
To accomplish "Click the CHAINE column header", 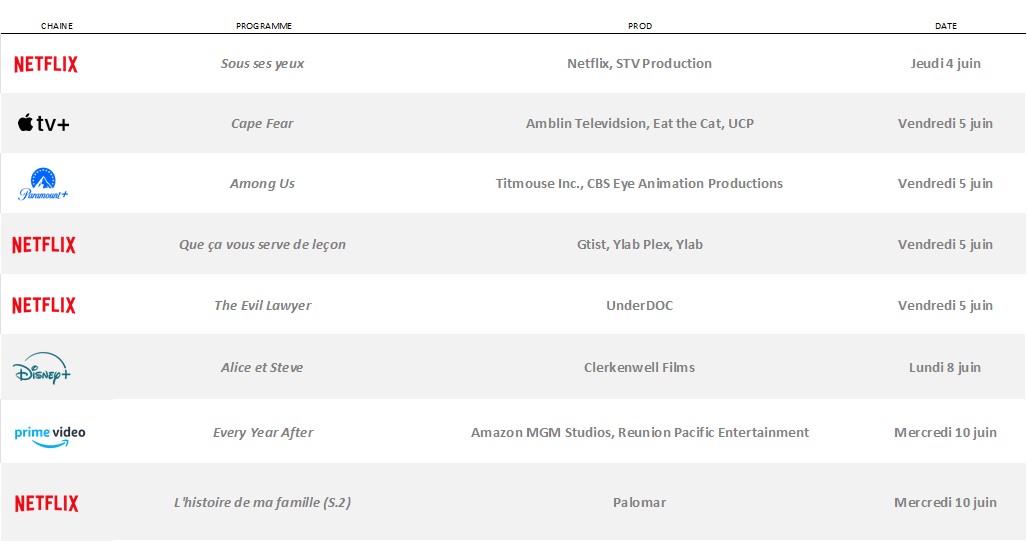I will (57, 26).
